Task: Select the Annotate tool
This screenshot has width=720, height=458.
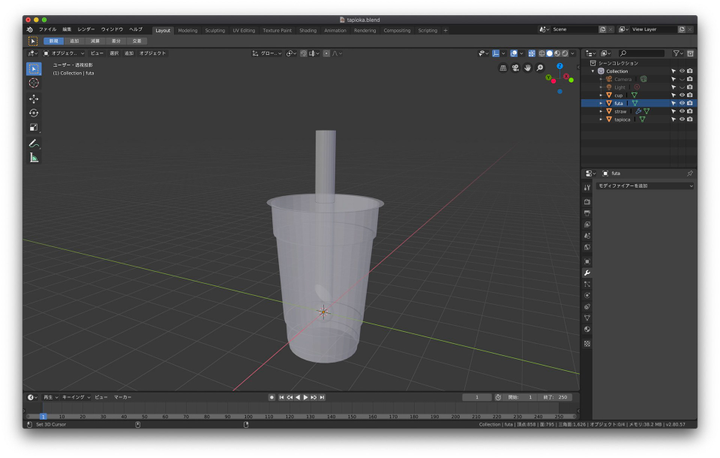Action: point(34,143)
